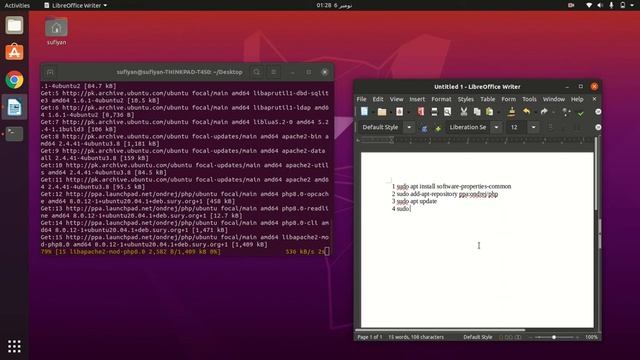Click the zoom in plus button

[x=578, y=337]
